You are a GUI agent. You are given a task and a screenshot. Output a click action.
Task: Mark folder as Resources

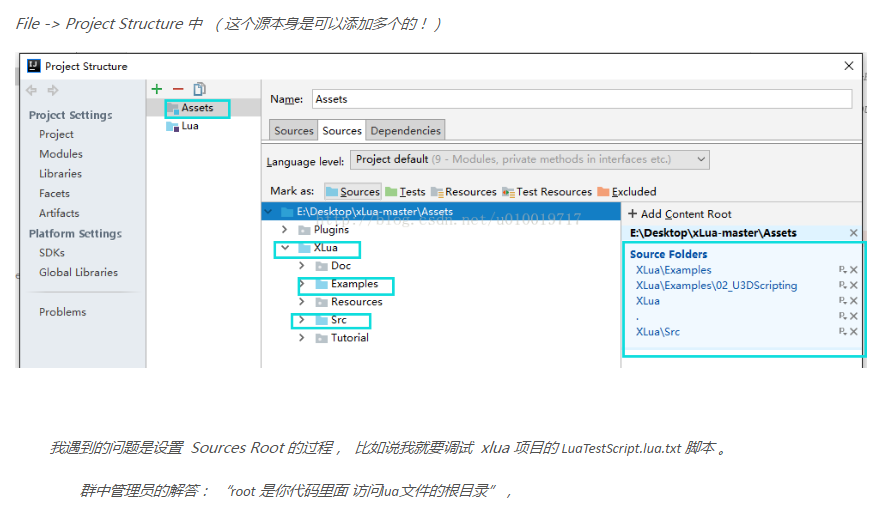tap(463, 192)
